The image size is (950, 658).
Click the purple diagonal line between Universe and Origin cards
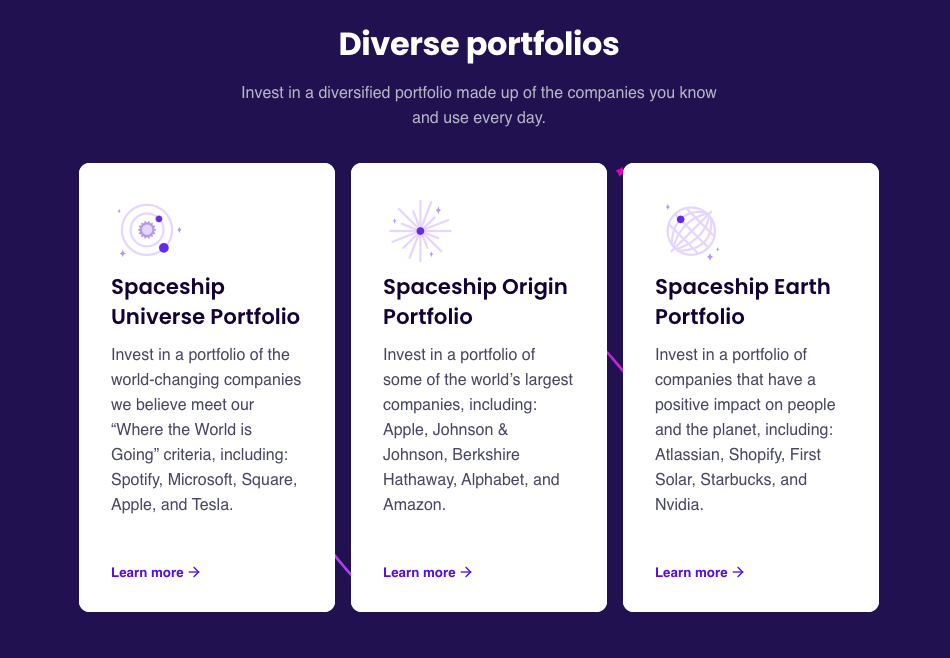pos(343,565)
